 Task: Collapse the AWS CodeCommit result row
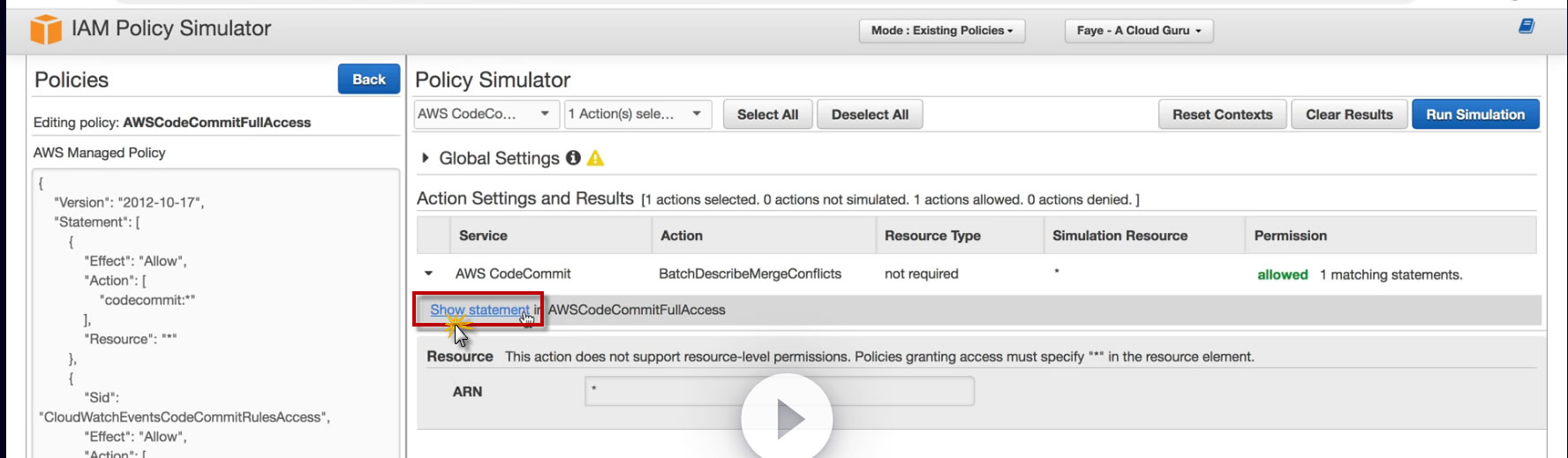(x=429, y=274)
